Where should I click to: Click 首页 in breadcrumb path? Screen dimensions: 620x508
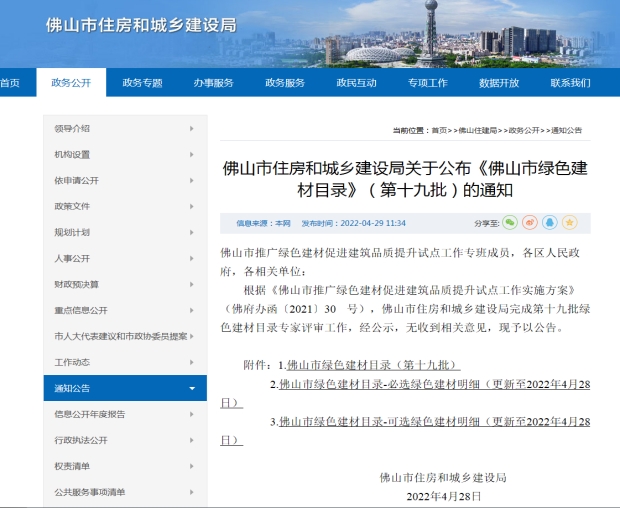439,130
